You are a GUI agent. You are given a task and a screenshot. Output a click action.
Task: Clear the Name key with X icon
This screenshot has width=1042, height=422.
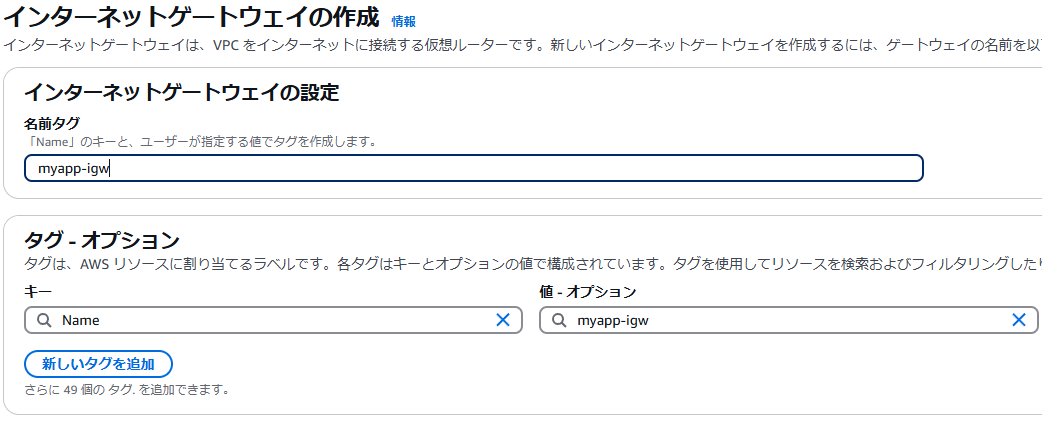click(503, 320)
